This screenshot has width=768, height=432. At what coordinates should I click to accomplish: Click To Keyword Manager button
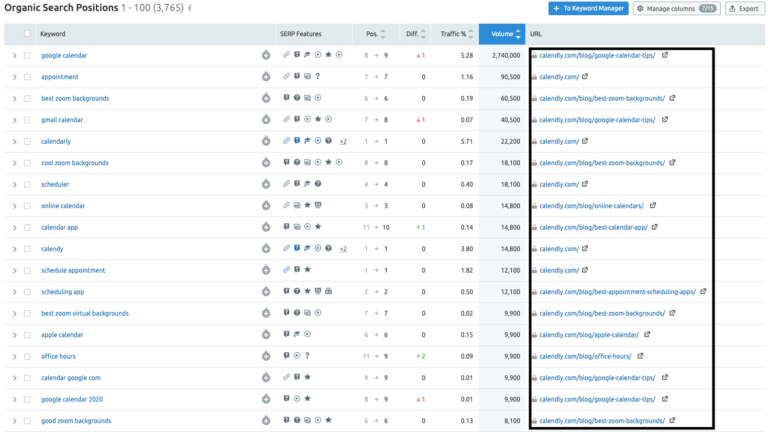coord(588,8)
